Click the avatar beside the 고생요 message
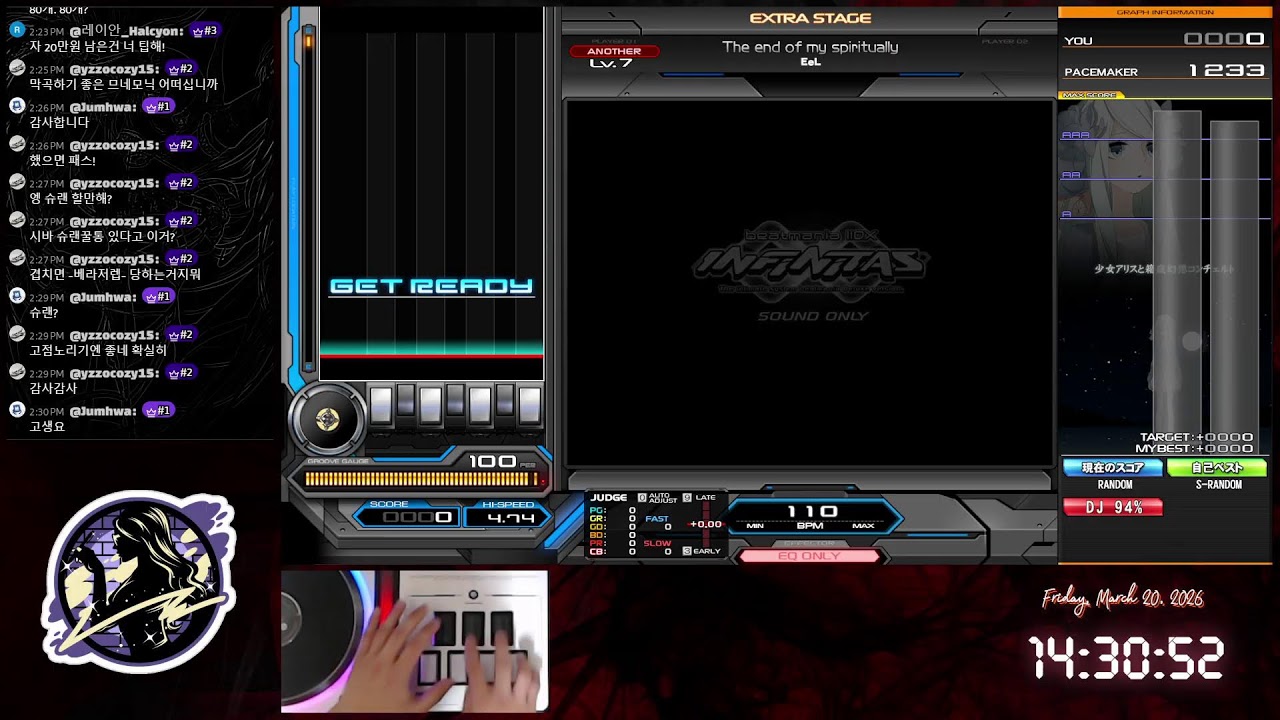This screenshot has width=1280, height=720. pyautogui.click(x=17, y=410)
